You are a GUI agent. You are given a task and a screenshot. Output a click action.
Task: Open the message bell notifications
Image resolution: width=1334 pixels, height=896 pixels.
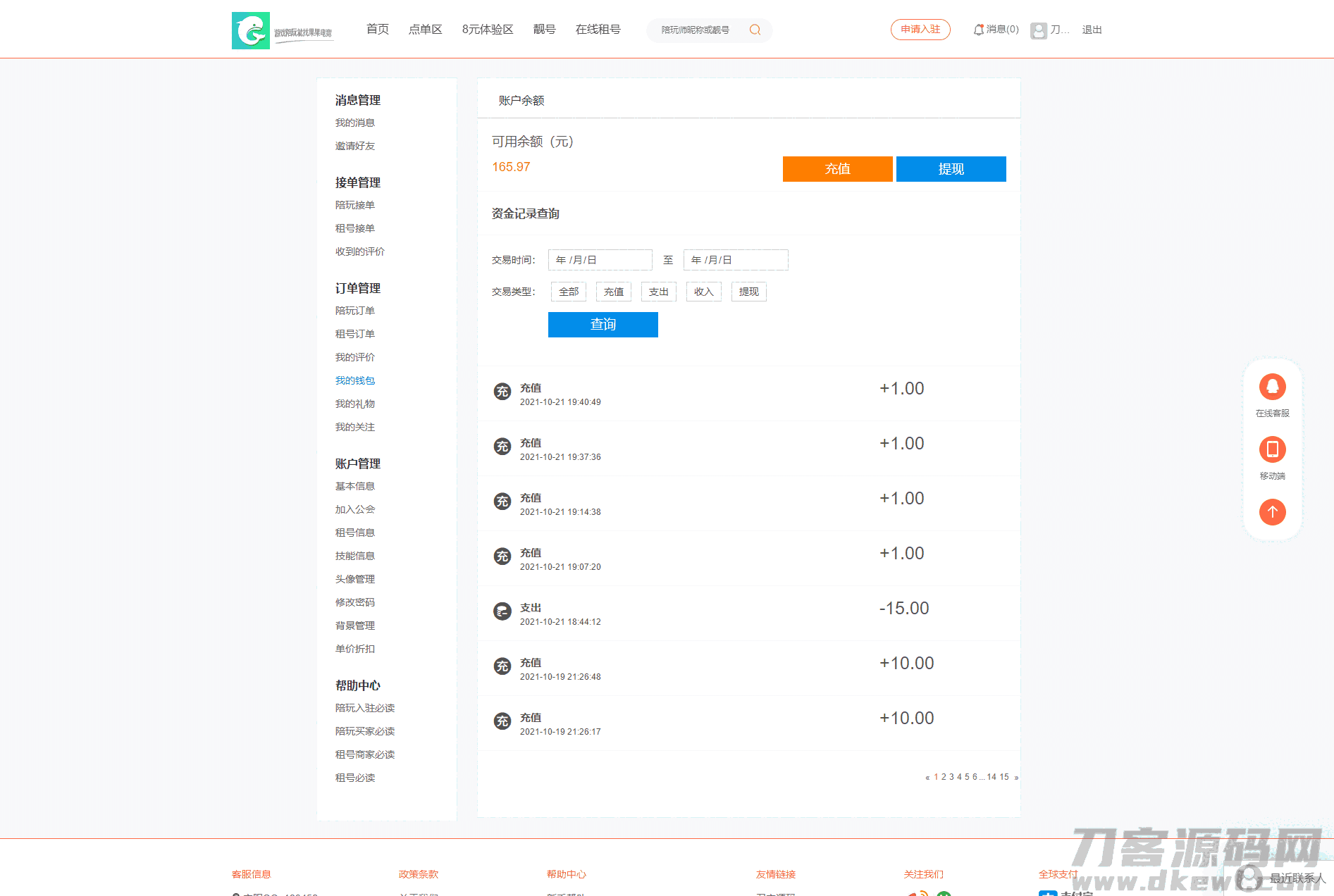(978, 30)
